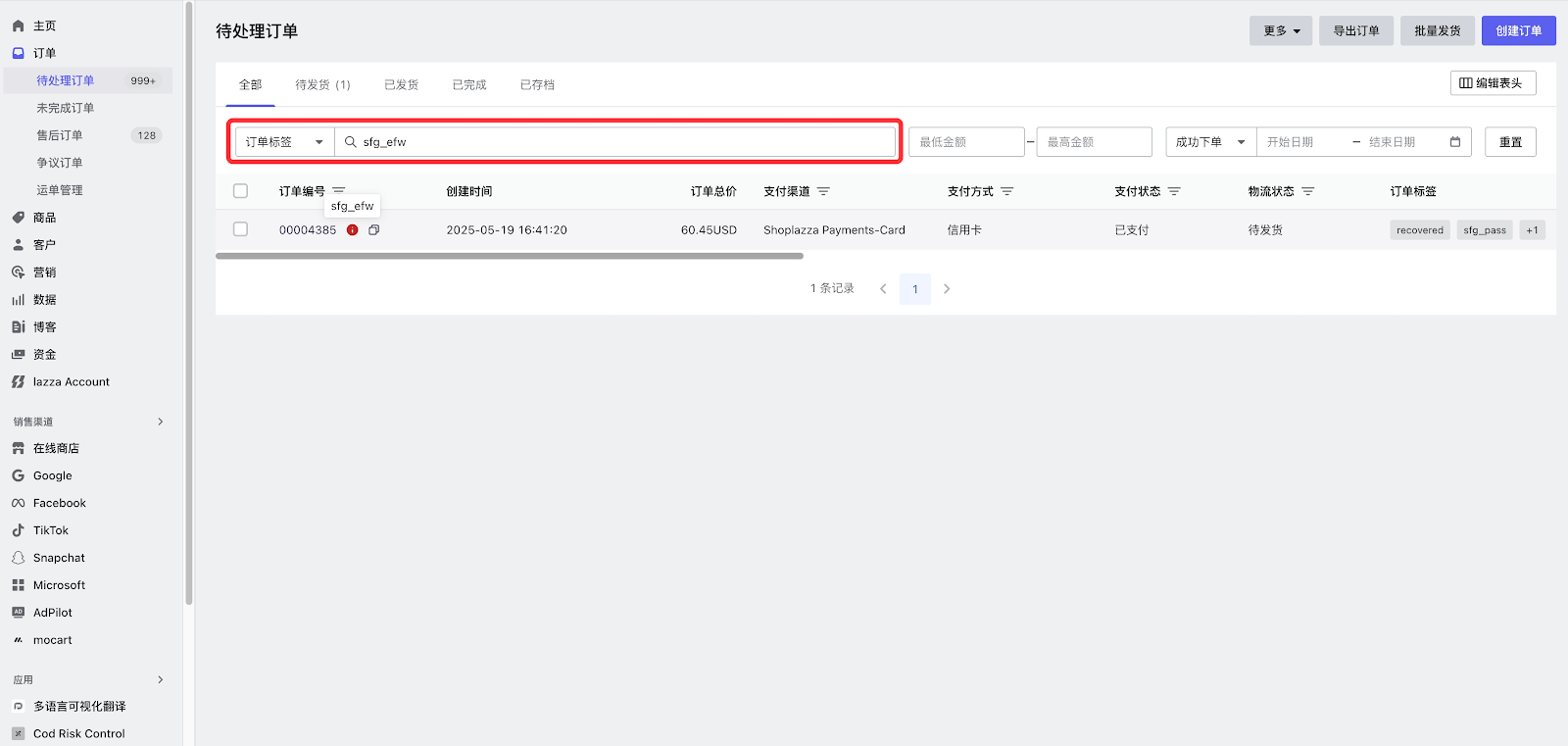Screen dimensions: 1568x746
Task: Open TikTok sales channel in sidebar
Action: pos(51,530)
